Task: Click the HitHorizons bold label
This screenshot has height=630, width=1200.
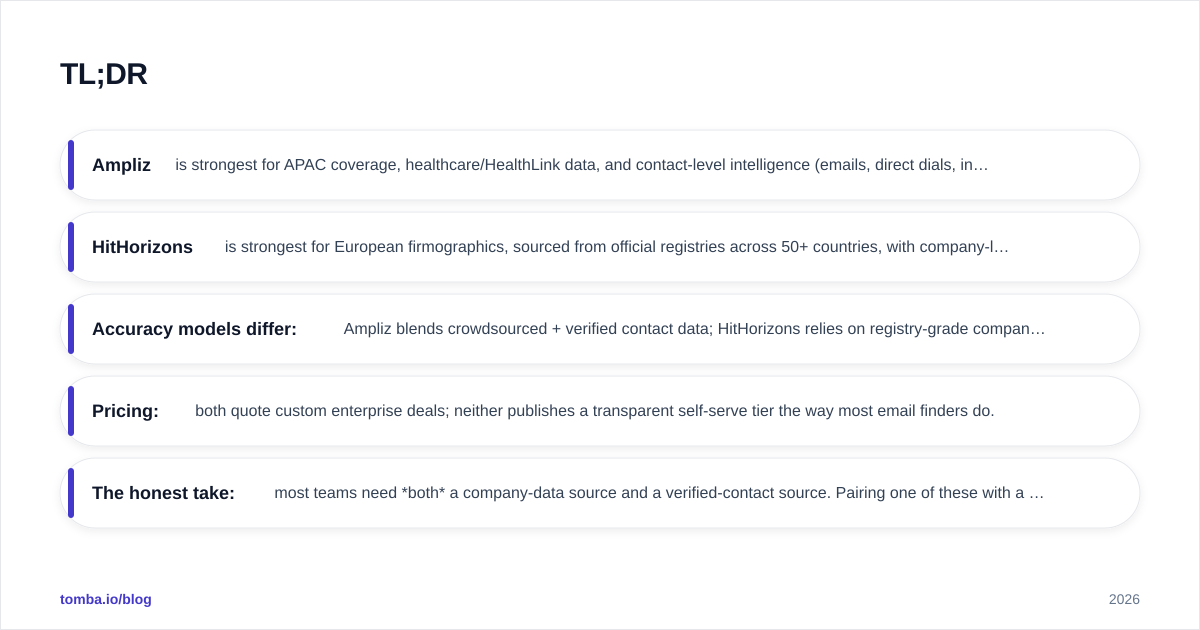Action: [x=142, y=247]
